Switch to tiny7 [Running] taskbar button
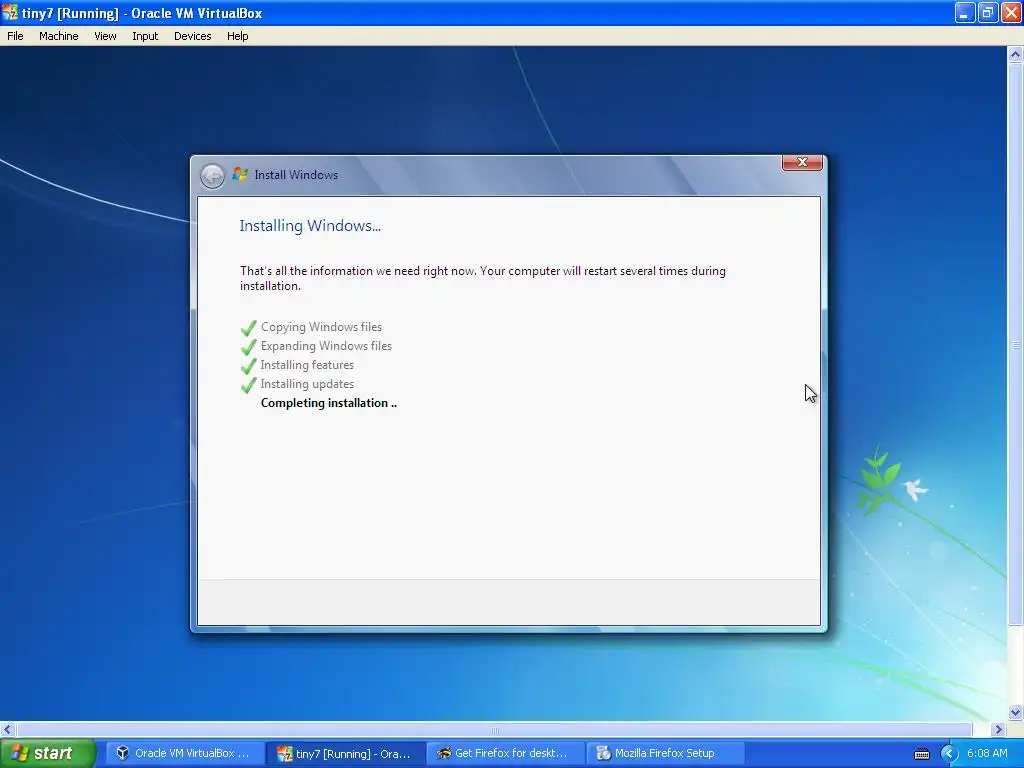 346,754
